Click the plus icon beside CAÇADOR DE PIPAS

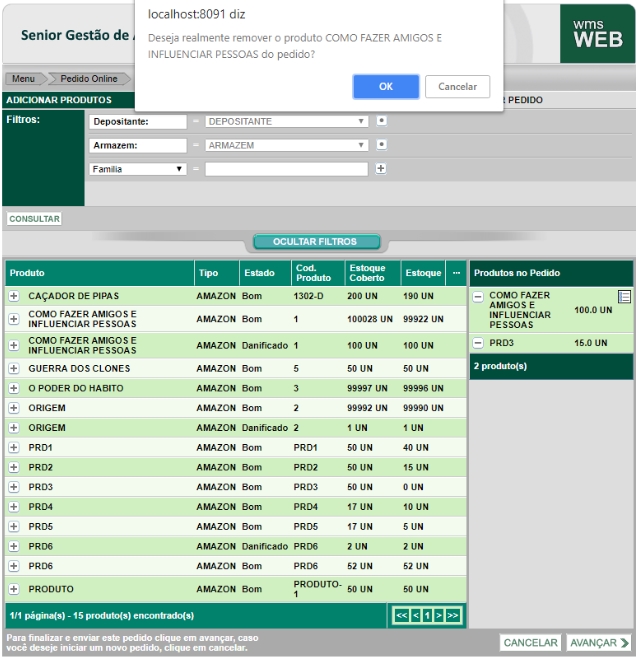point(14,296)
